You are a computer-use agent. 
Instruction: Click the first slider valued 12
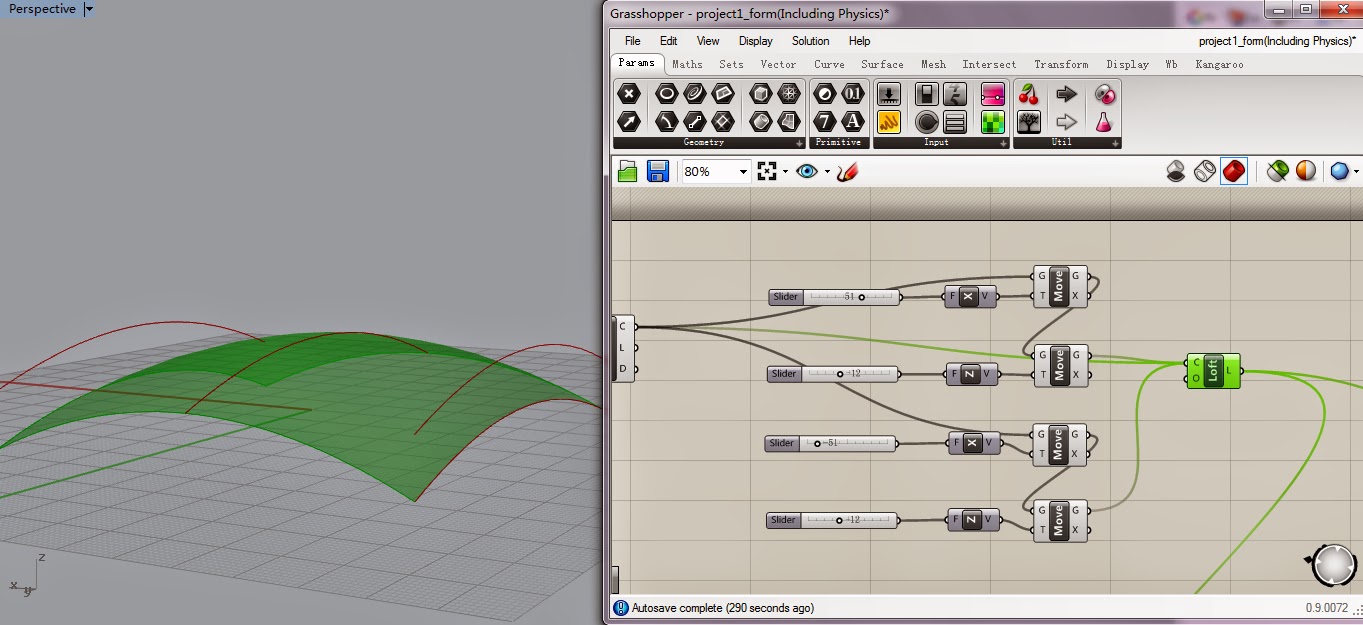[x=832, y=374]
